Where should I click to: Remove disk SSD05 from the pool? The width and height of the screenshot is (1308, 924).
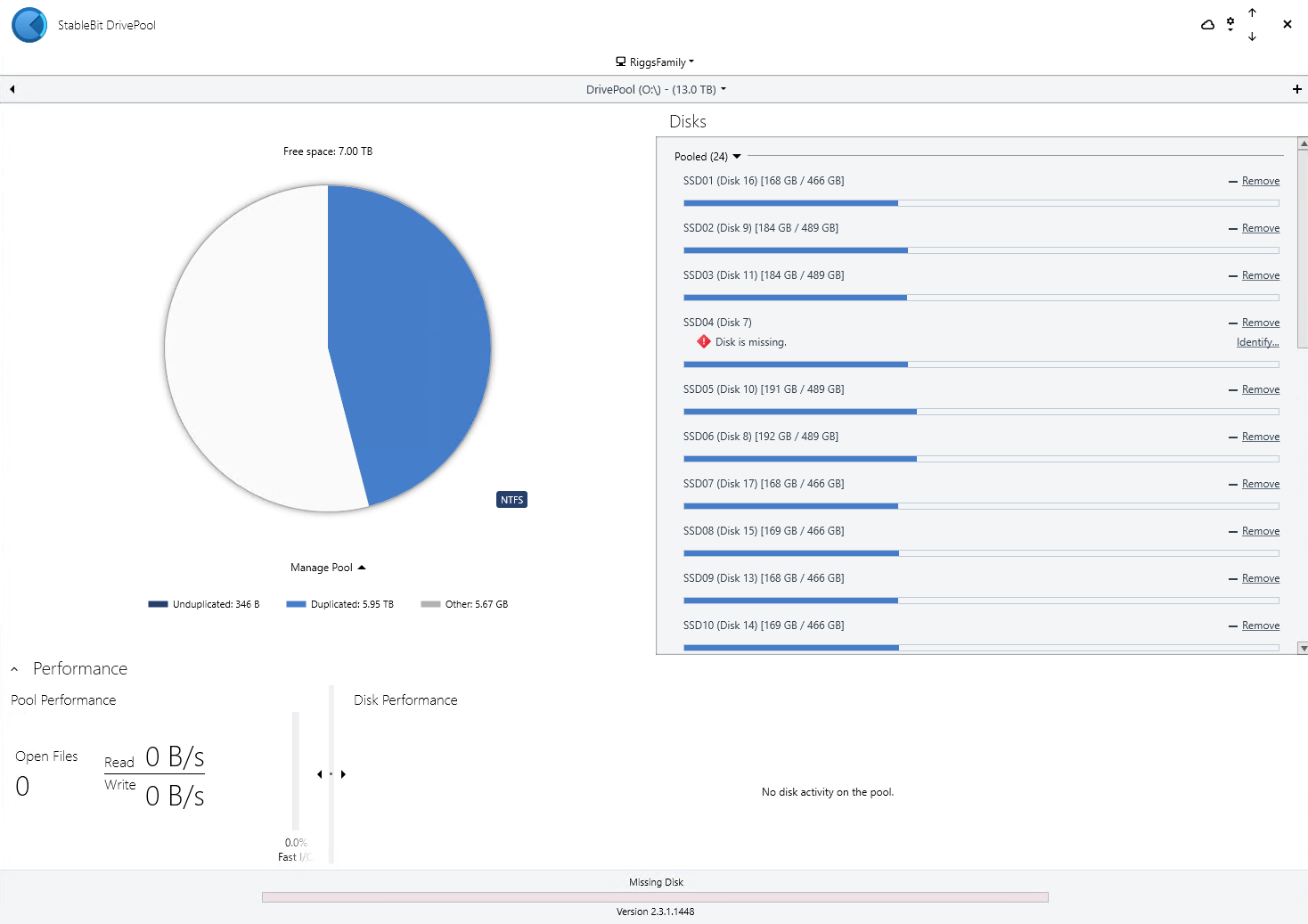(x=1261, y=389)
